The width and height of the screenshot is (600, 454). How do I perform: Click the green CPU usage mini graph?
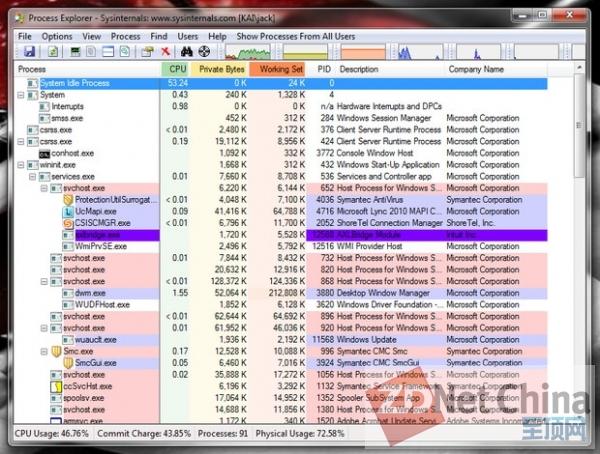pos(248,52)
